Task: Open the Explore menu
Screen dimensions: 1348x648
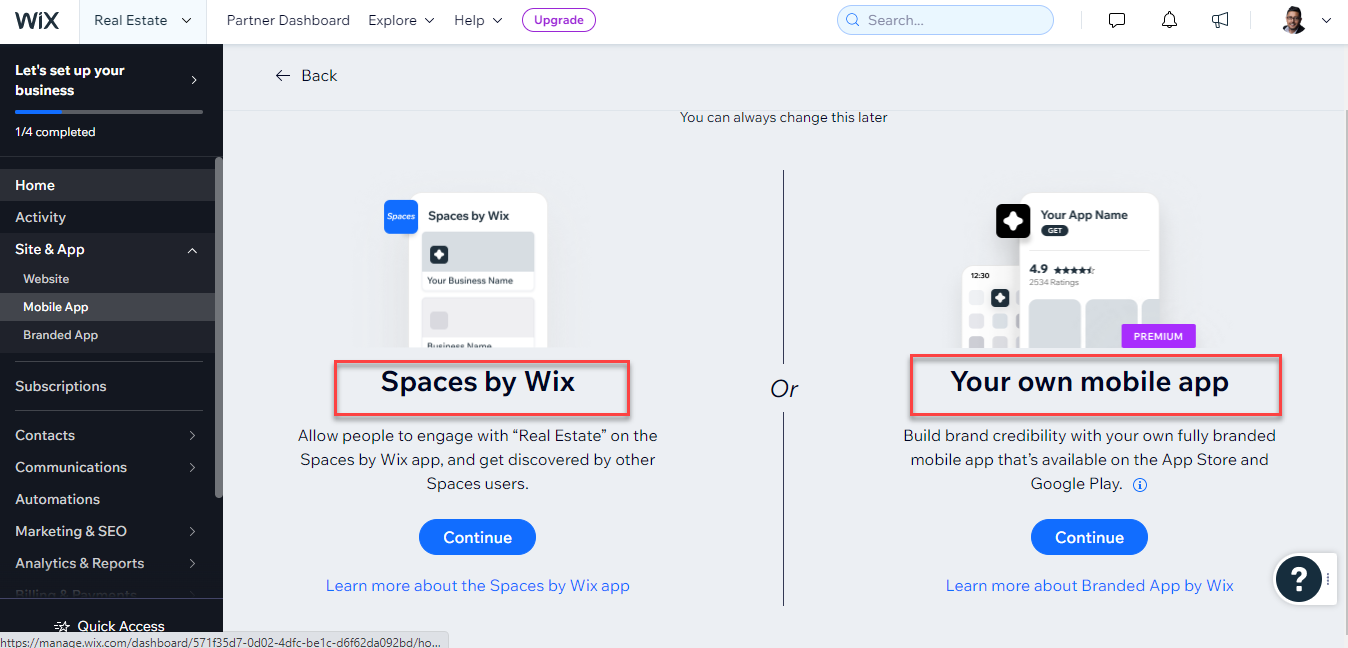Action: click(400, 20)
